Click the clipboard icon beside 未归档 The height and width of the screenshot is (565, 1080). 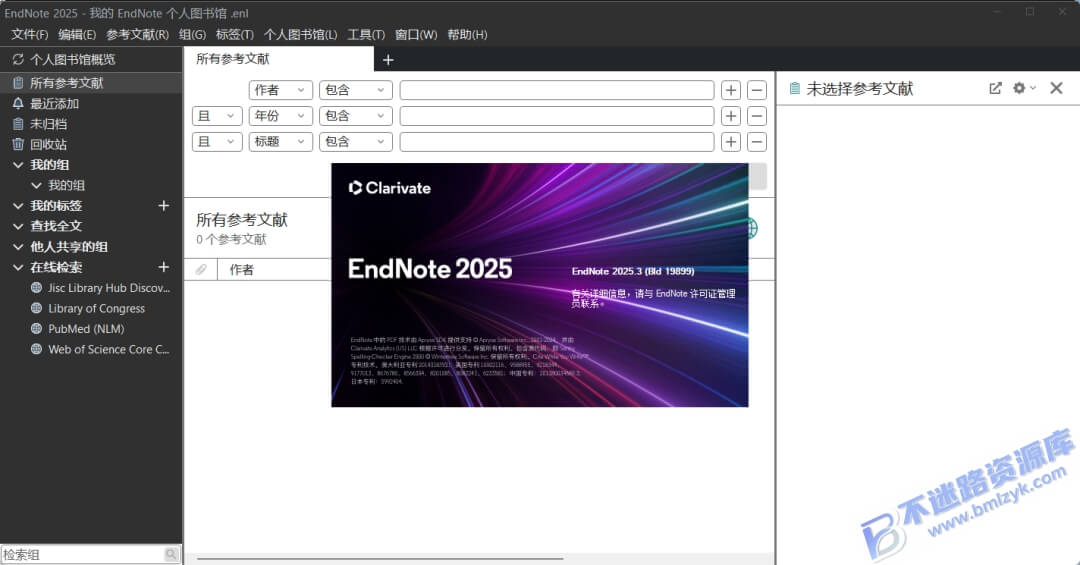click(x=18, y=124)
